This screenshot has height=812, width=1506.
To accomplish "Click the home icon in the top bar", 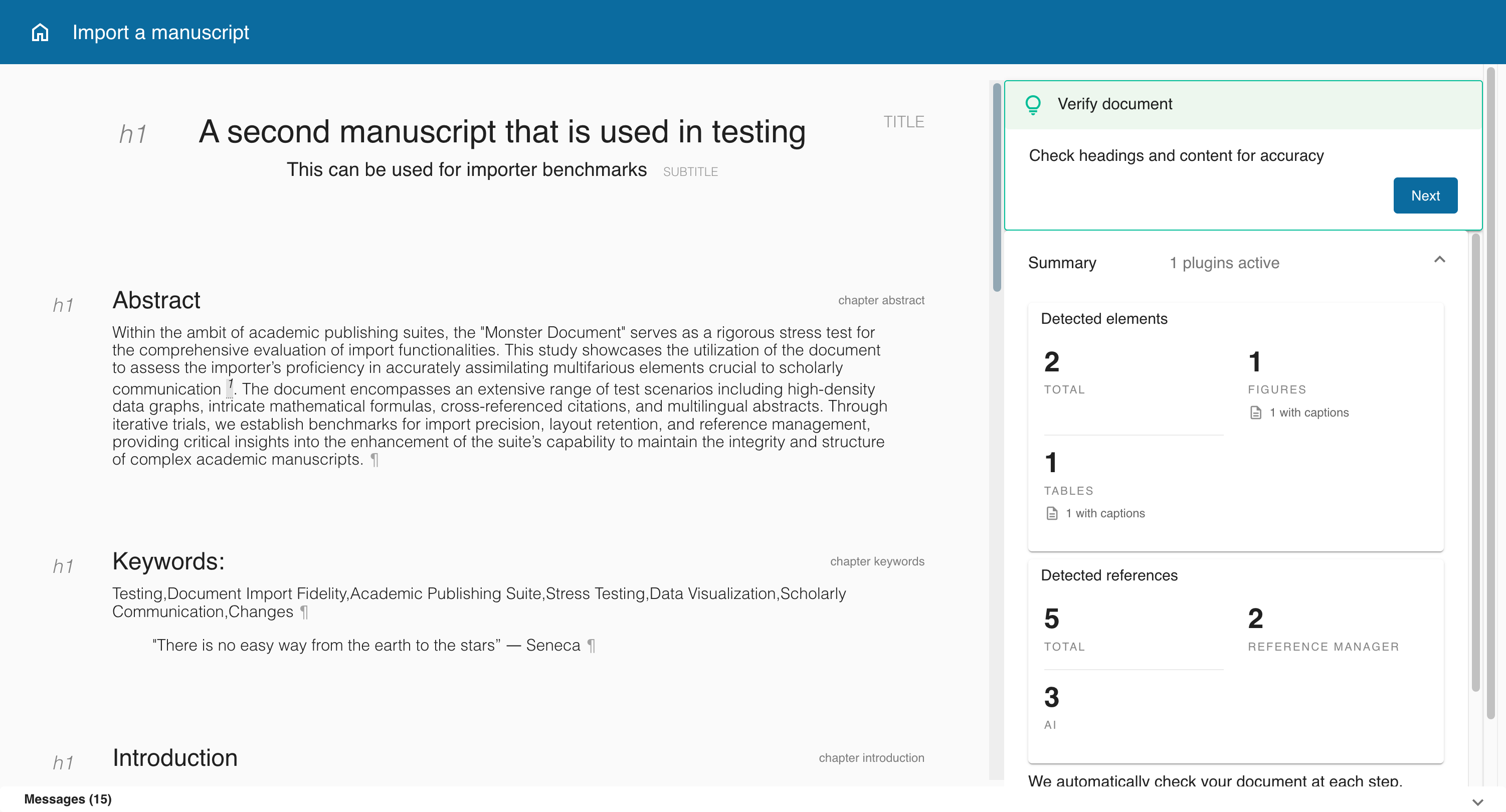I will pos(39,32).
